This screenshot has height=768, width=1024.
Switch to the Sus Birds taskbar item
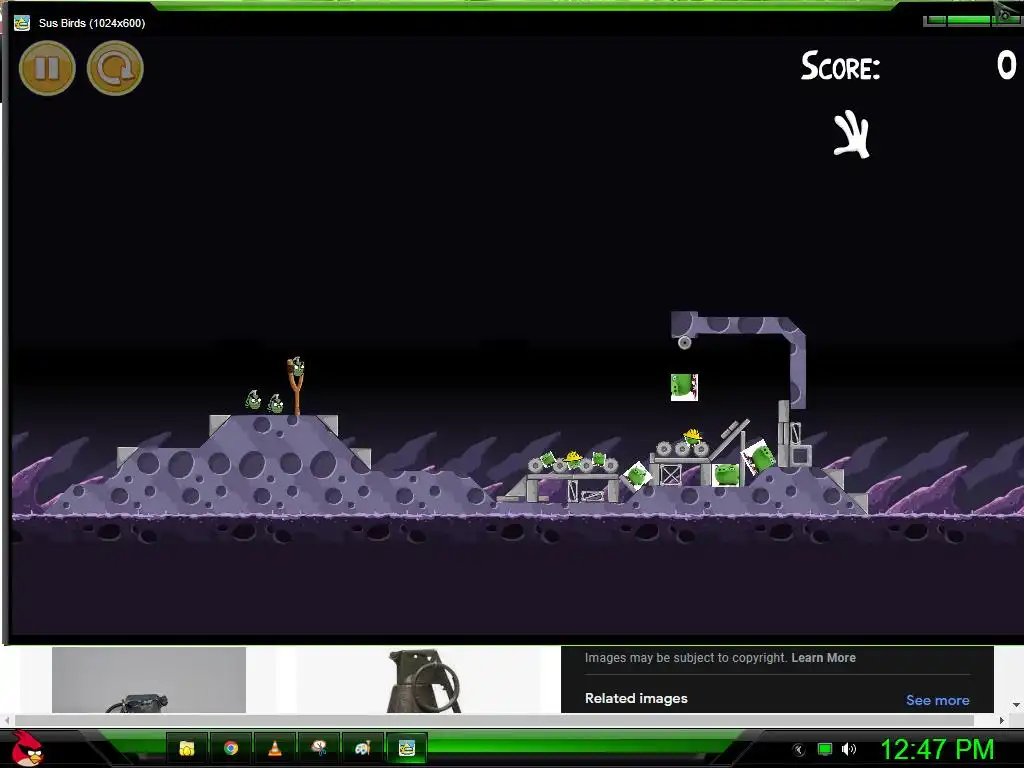[x=407, y=748]
